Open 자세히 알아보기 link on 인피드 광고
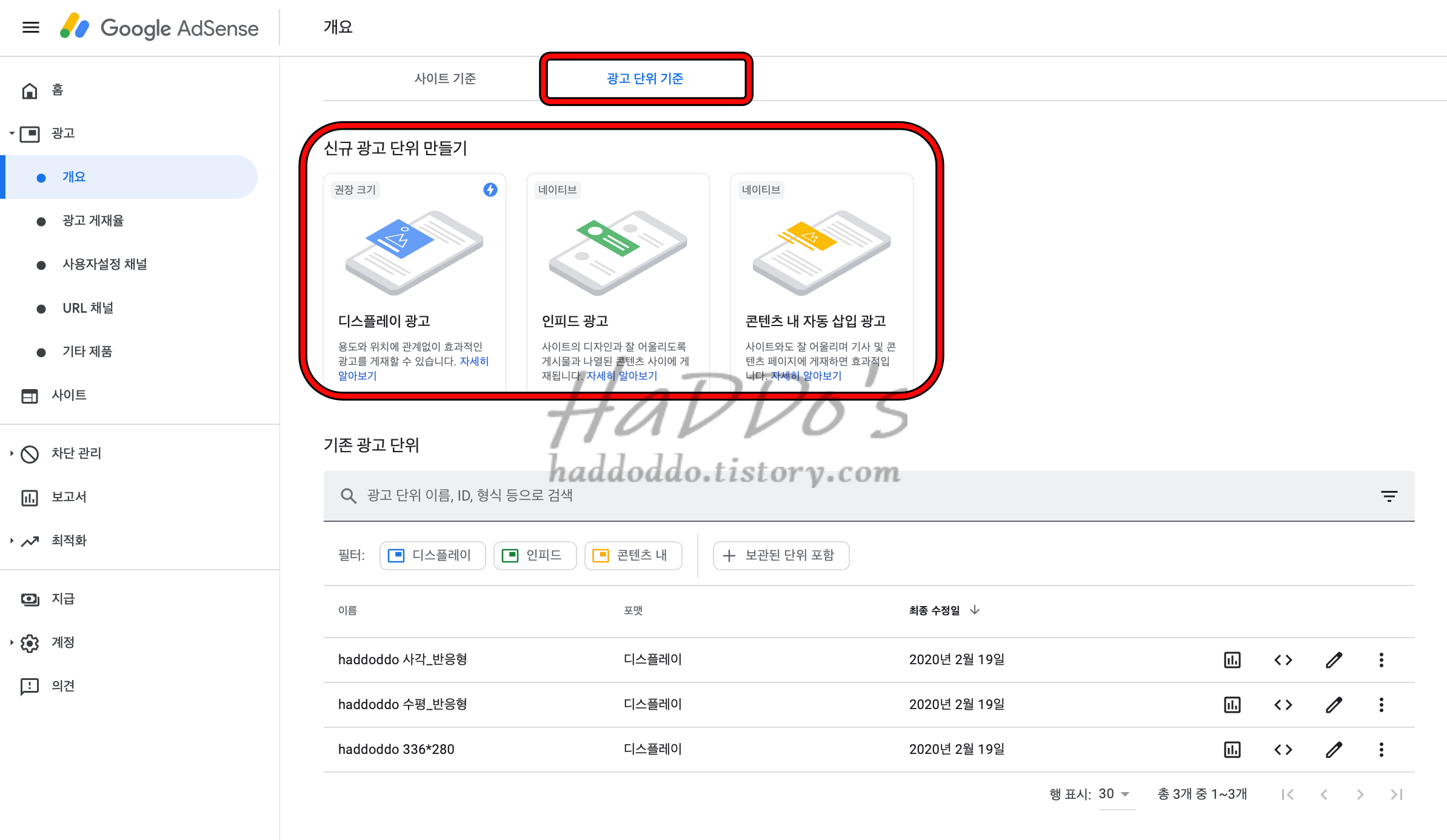This screenshot has width=1447, height=840. pos(621,376)
